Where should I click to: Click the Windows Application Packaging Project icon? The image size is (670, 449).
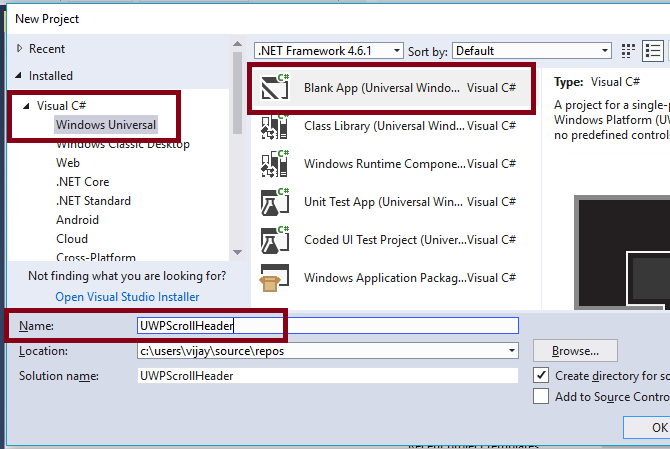[x=274, y=278]
